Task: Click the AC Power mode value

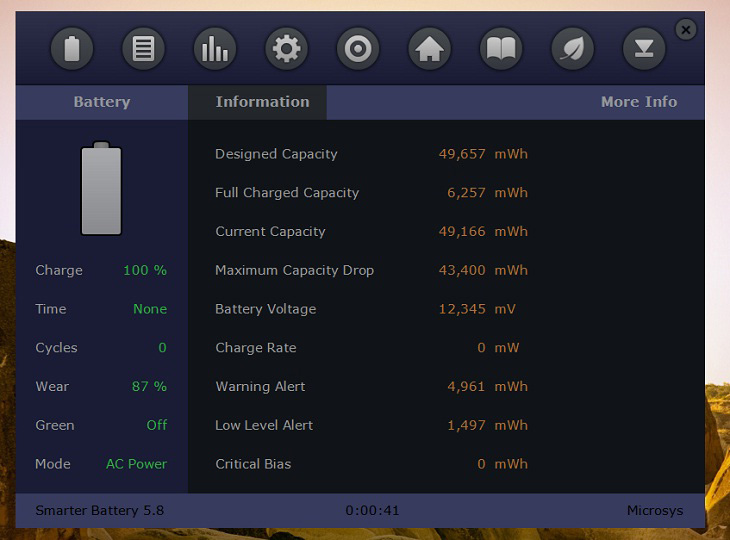Action: (x=136, y=464)
